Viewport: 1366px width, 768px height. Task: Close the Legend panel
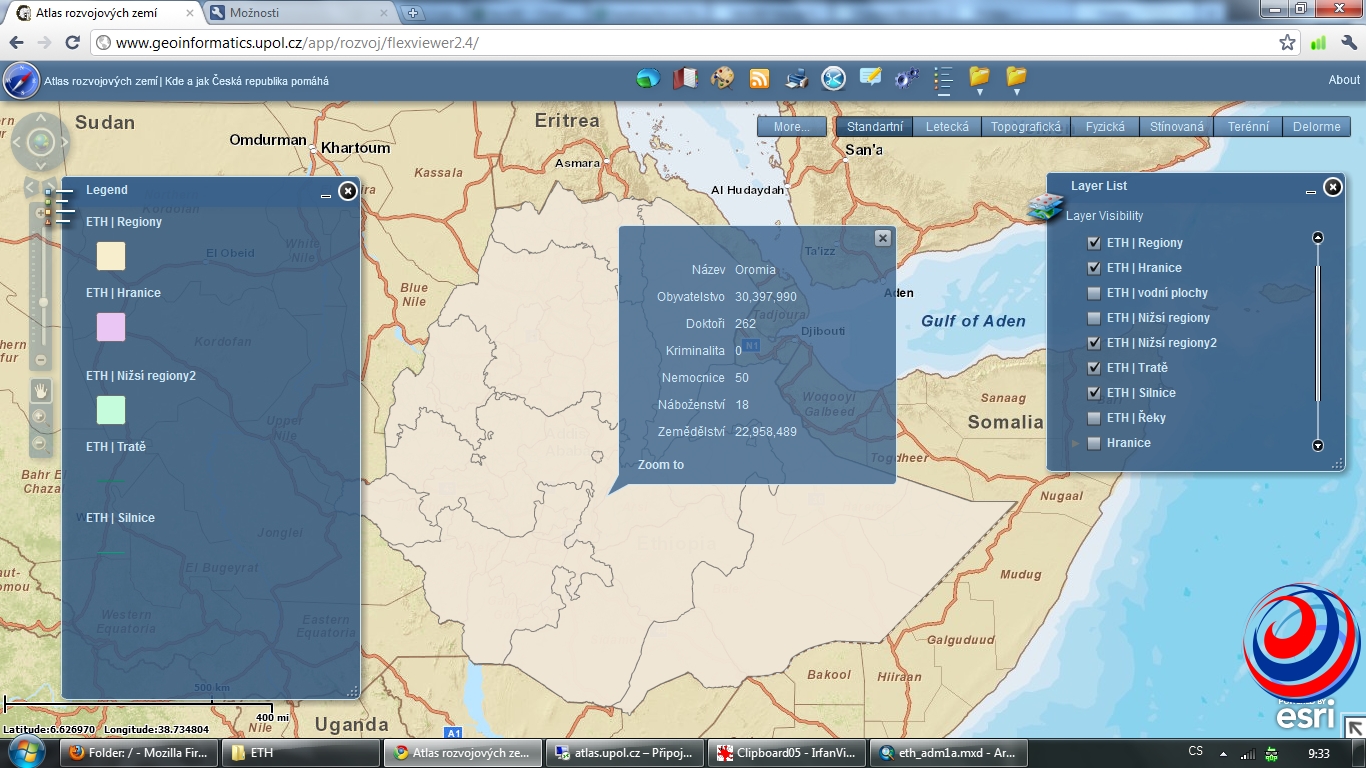pyautogui.click(x=347, y=191)
